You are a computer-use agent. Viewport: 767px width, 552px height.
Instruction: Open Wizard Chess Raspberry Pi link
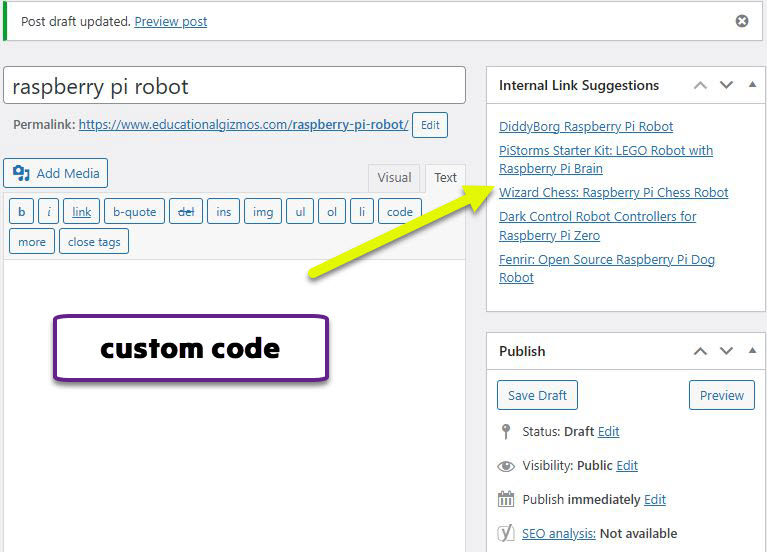pos(613,192)
